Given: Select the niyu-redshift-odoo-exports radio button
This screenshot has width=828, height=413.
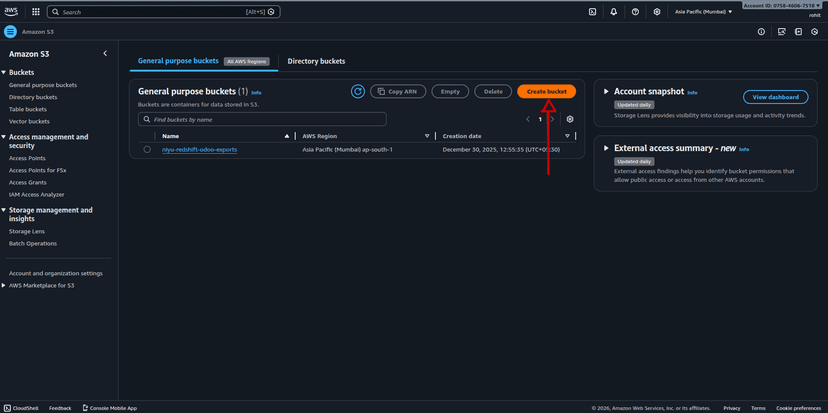Looking at the screenshot, I should point(147,149).
